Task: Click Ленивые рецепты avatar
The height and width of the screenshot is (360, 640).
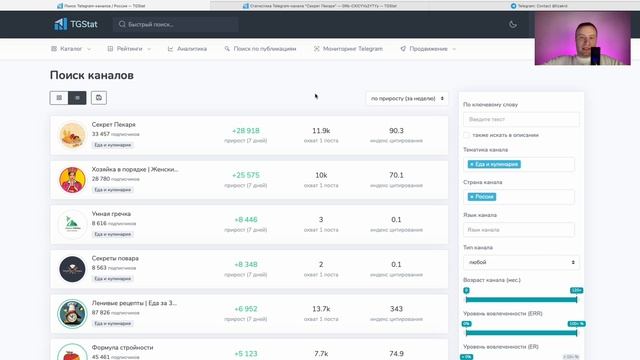Action: click(x=72, y=313)
